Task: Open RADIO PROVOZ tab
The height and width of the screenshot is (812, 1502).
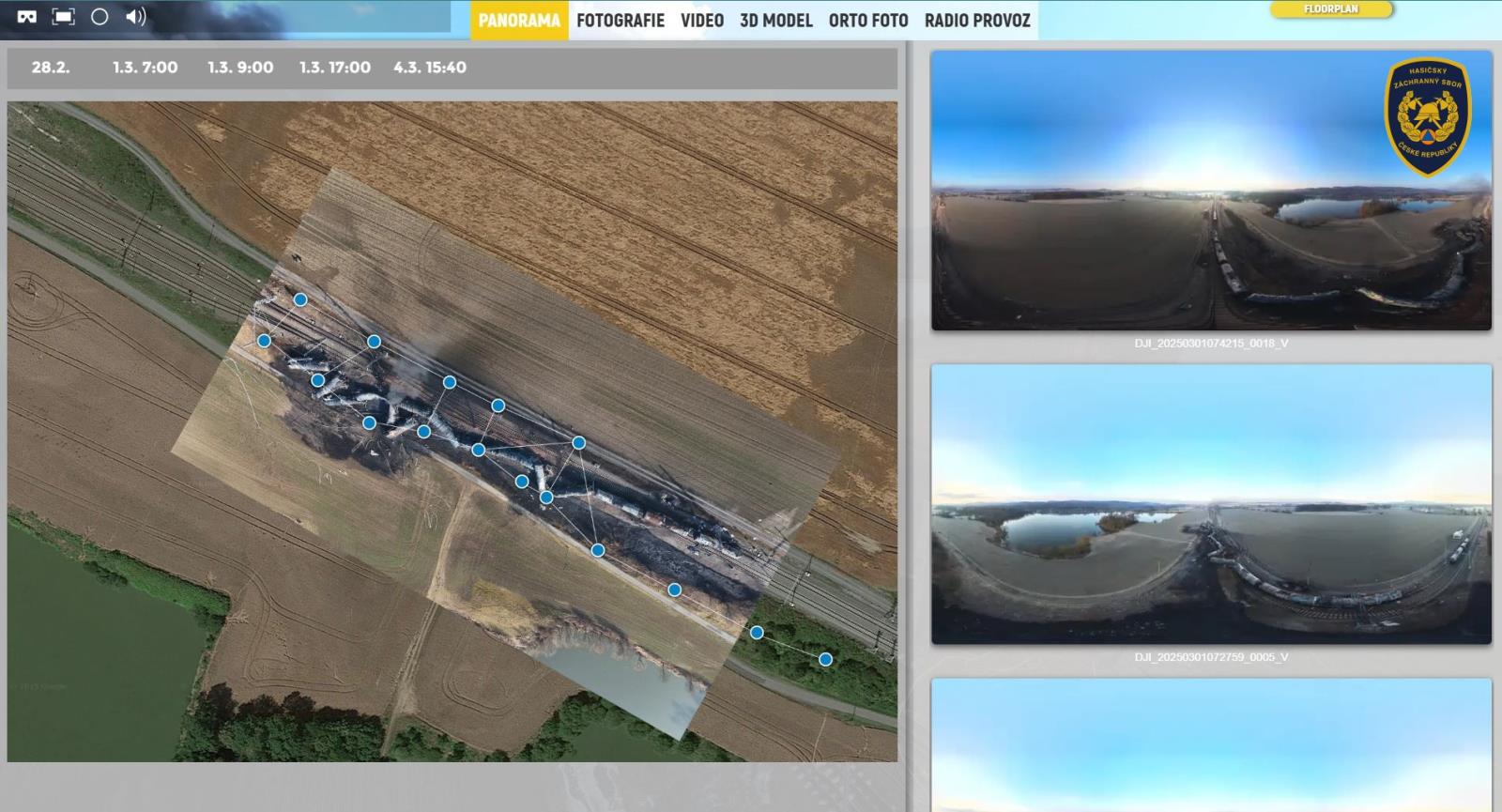Action: 977,21
